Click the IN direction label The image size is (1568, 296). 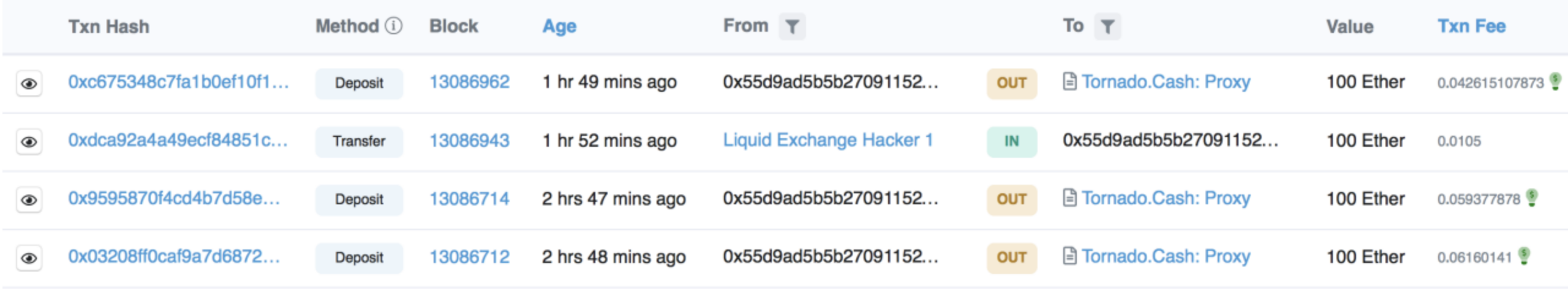[x=1012, y=141]
